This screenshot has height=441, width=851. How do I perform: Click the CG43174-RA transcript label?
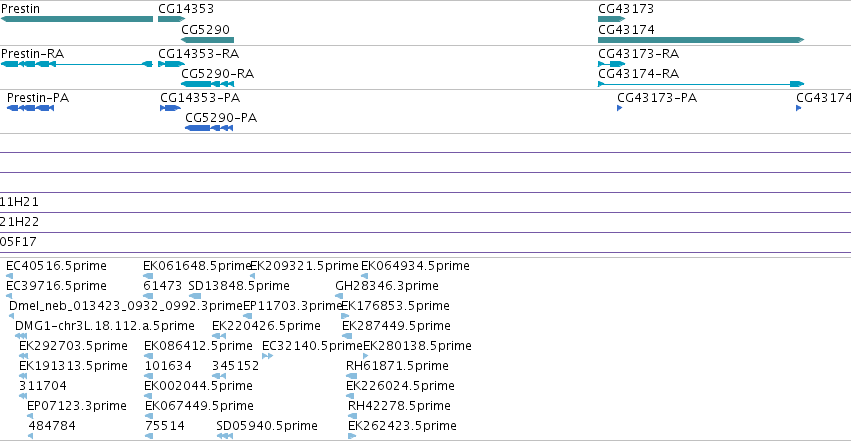[x=638, y=74]
